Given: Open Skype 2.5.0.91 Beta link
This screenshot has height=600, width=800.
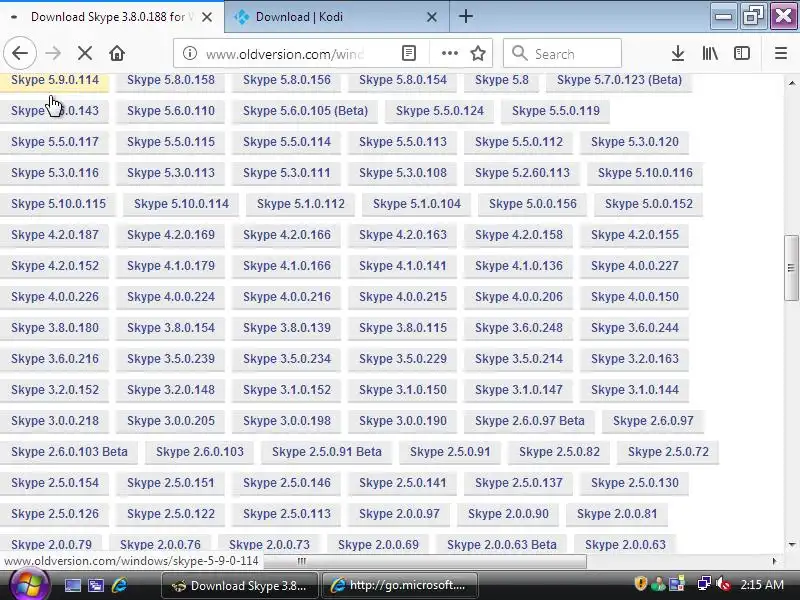Looking at the screenshot, I should (x=327, y=452).
